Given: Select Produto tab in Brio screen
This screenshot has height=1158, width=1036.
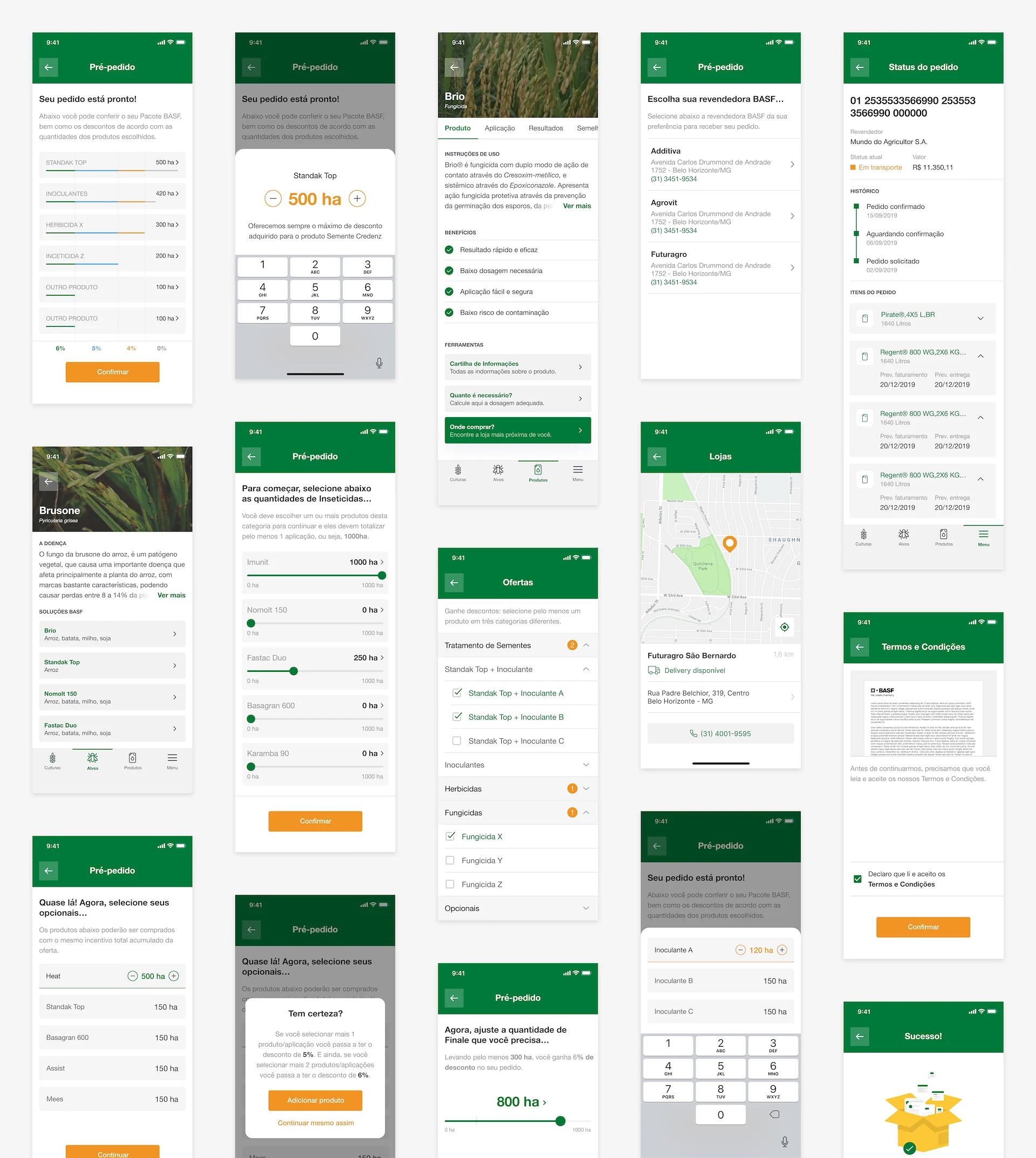Looking at the screenshot, I should (458, 128).
